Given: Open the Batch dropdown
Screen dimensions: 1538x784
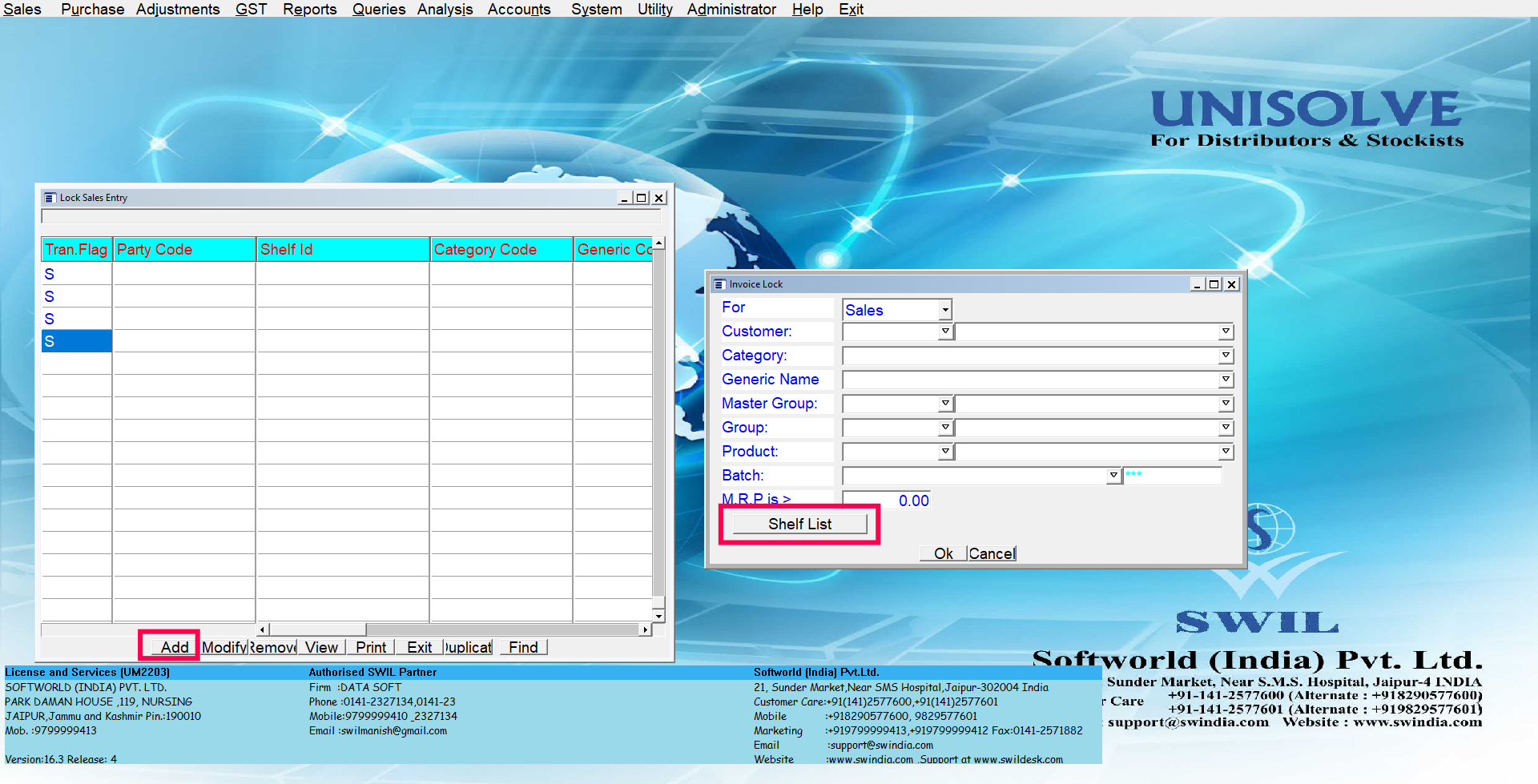Looking at the screenshot, I should pos(1113,476).
